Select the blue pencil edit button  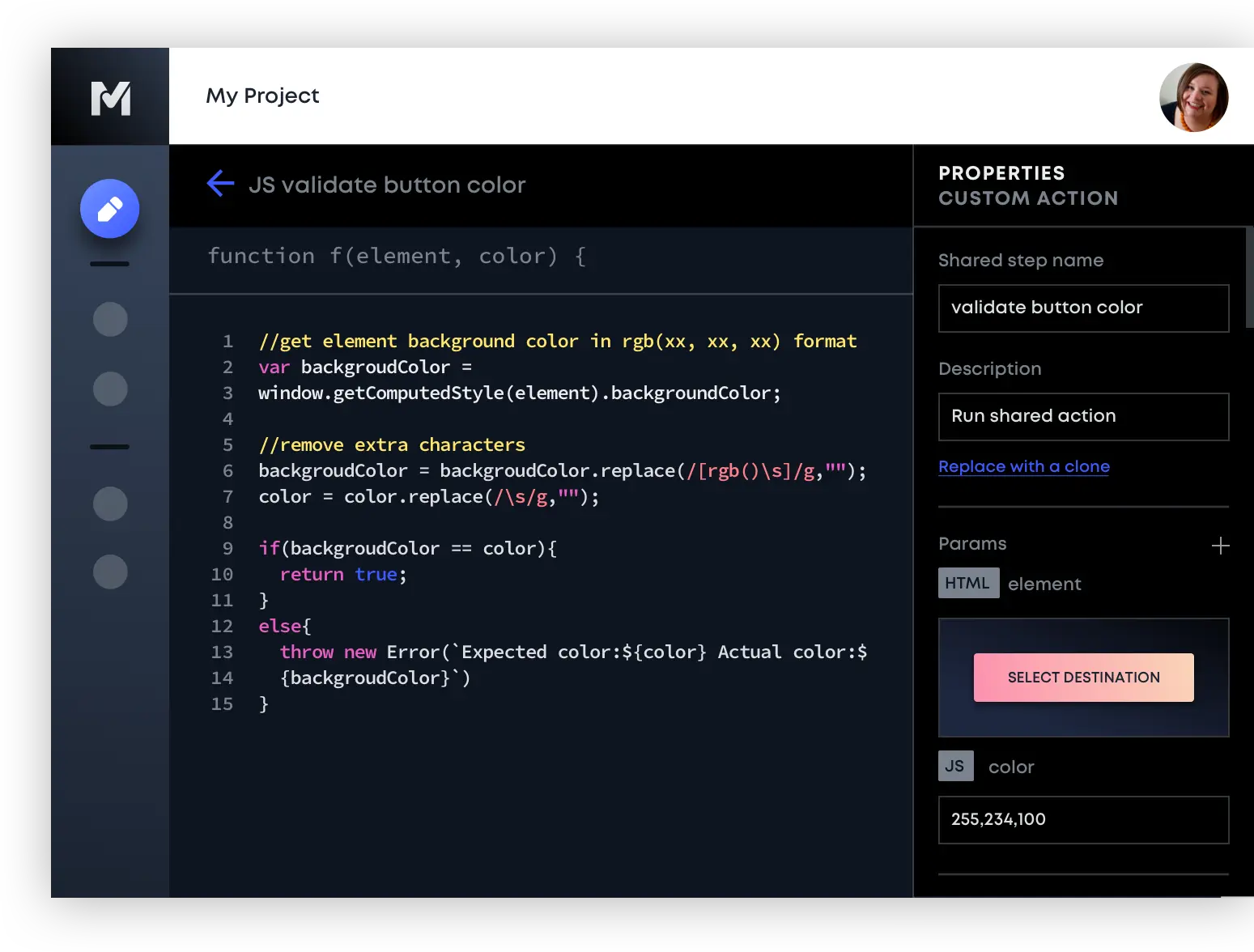click(110, 209)
